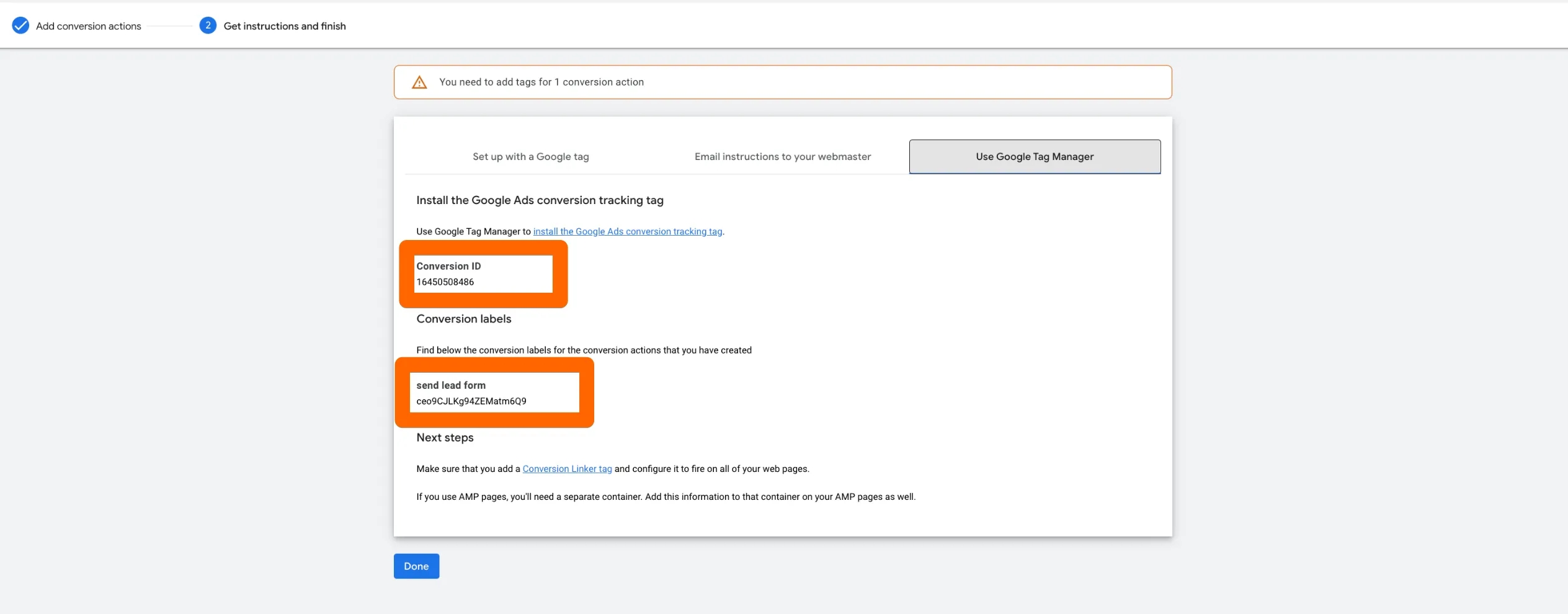Viewport: 1568px width, 614px height.
Task: Open 'install the Google Ads conversion tracking tag' link
Action: pos(628,231)
